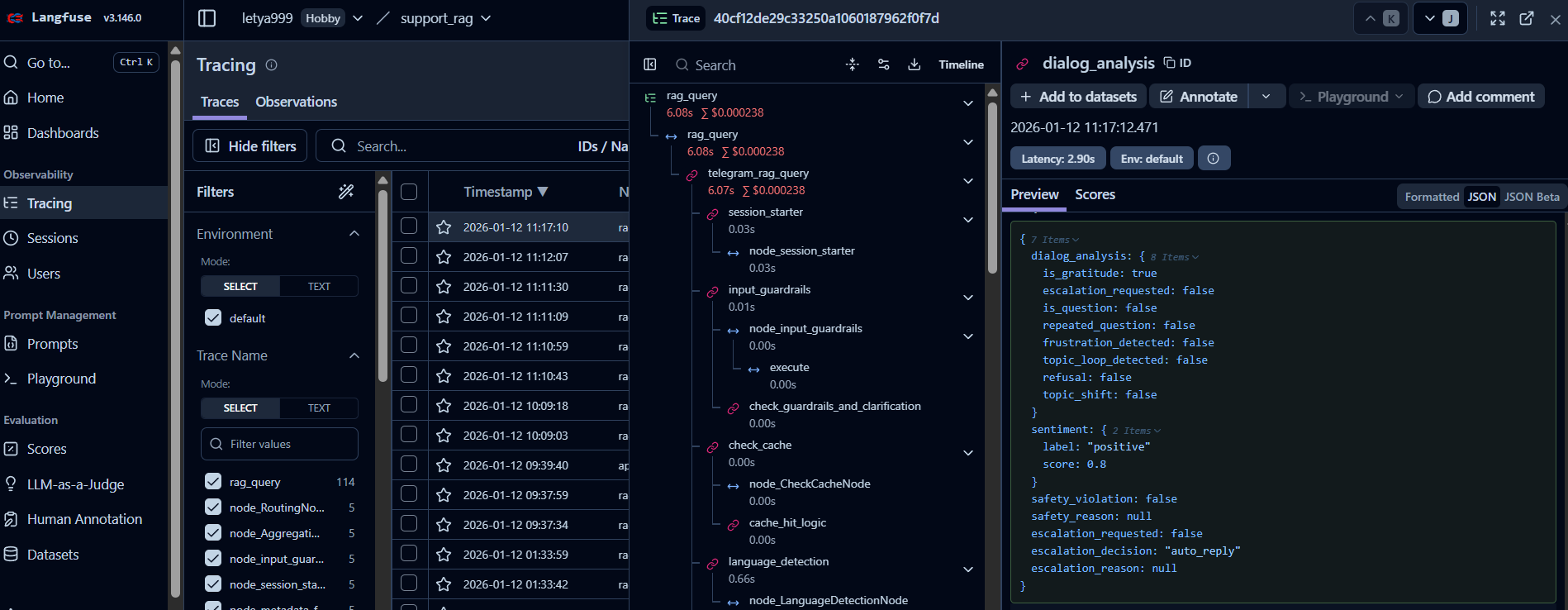
Task: Click the expand/collapse all nodes icon
Action: (853, 64)
